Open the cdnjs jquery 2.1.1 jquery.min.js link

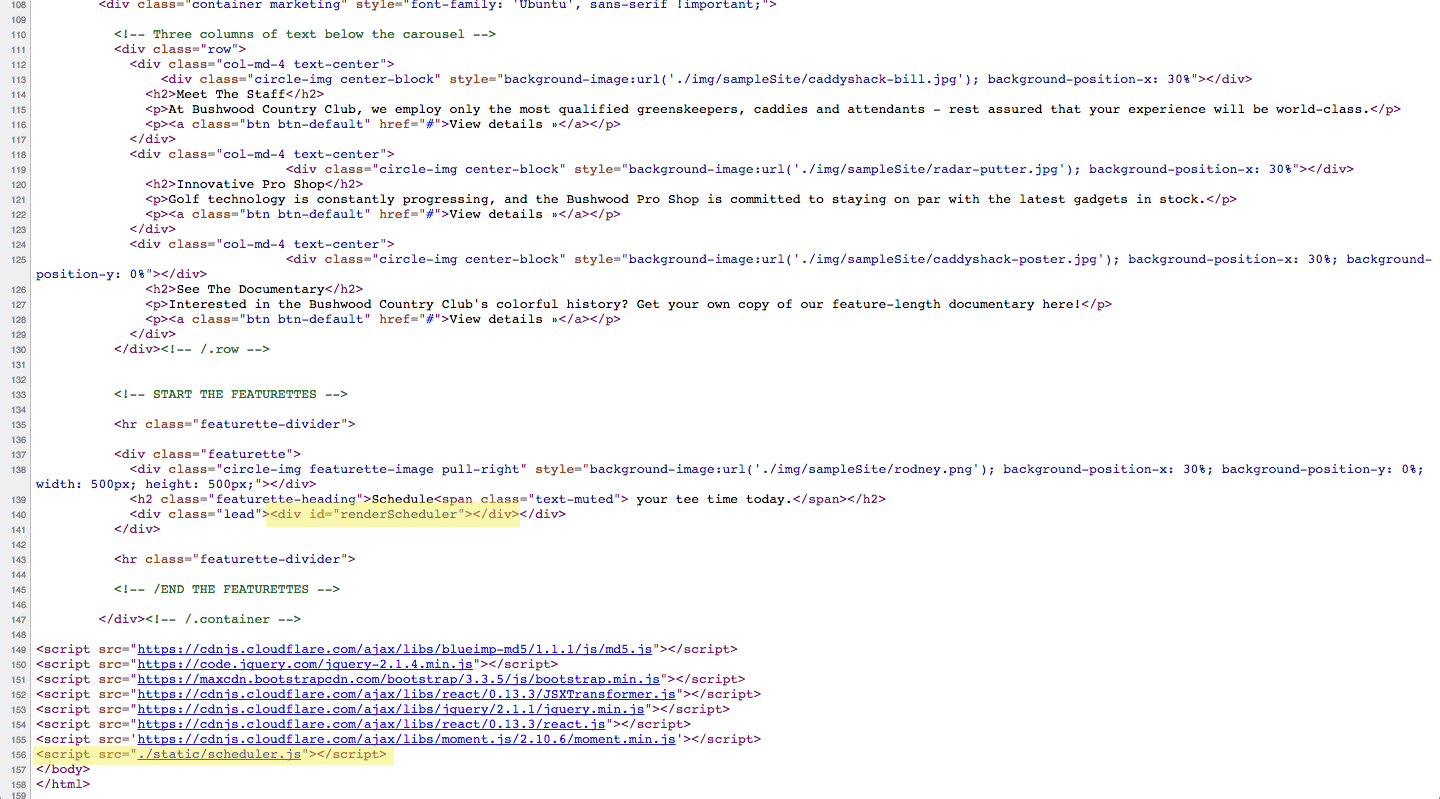click(x=391, y=709)
